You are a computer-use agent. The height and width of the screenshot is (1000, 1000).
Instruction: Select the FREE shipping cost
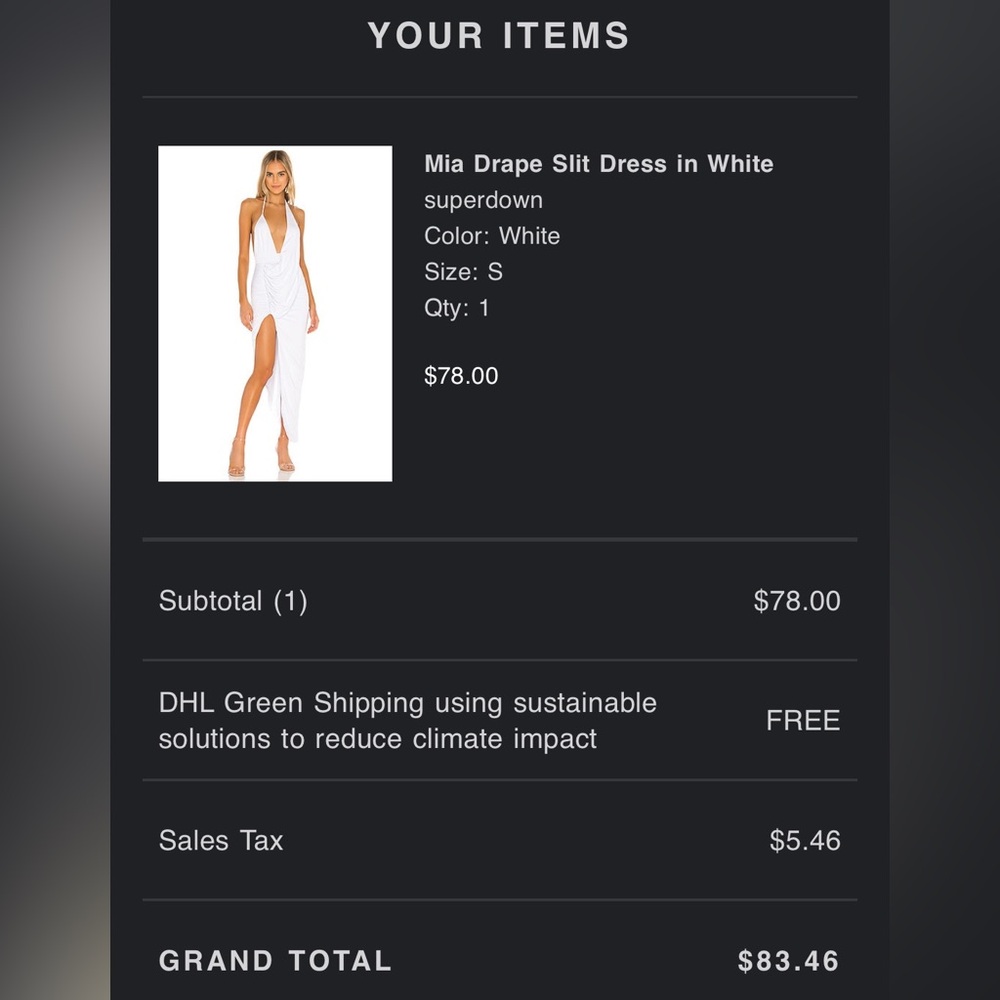tap(803, 721)
